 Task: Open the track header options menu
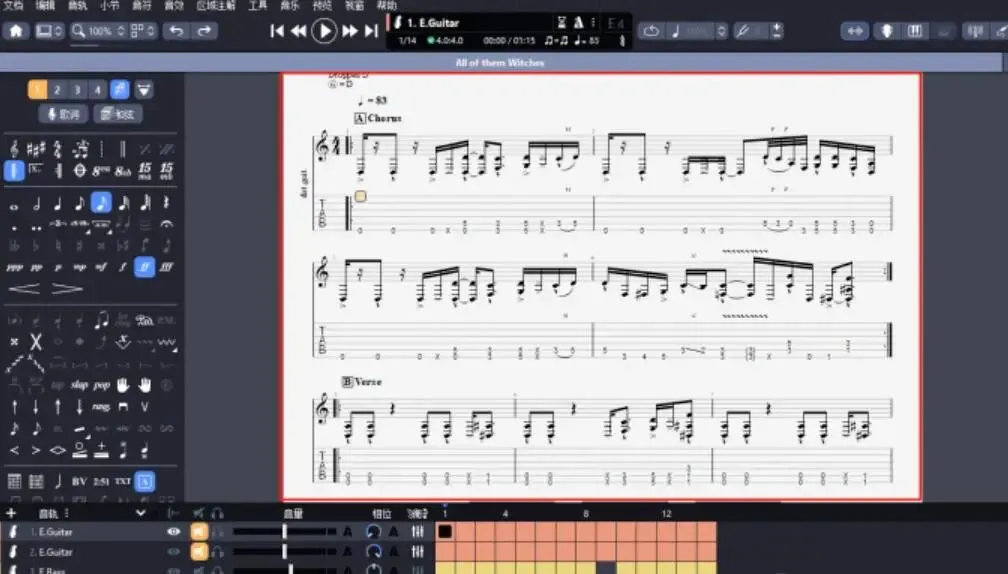pos(66,513)
